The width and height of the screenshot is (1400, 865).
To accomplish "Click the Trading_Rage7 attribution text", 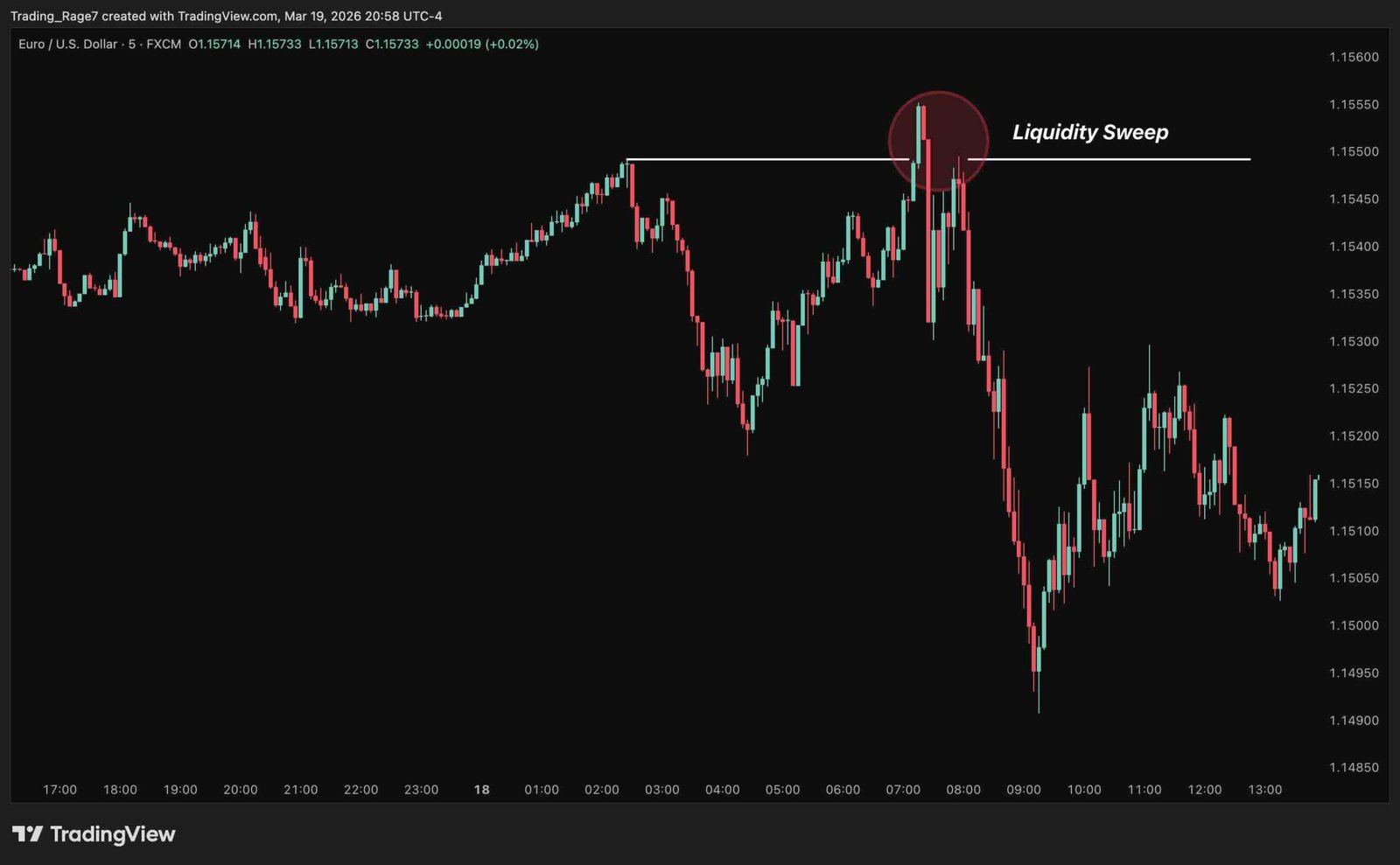I will point(54,16).
